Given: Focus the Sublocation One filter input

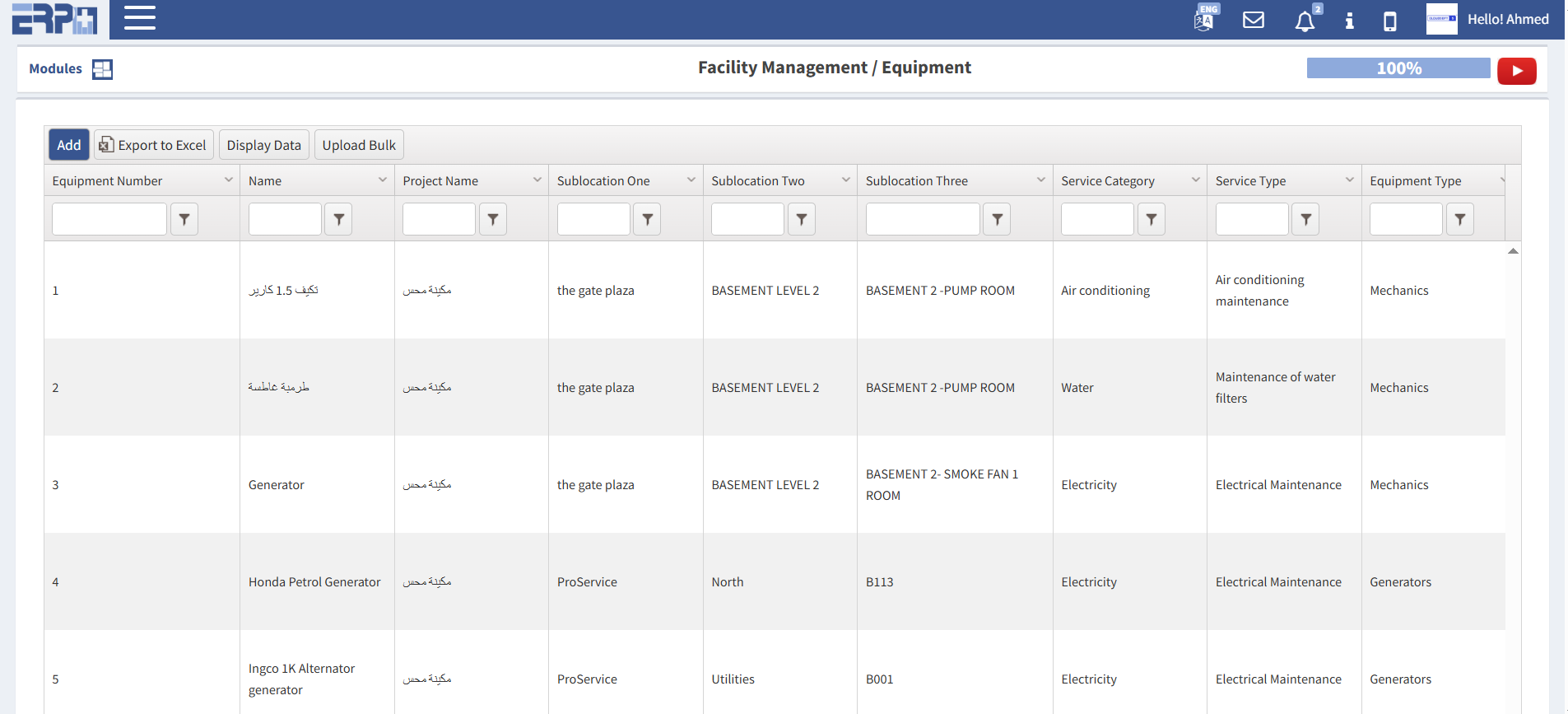Looking at the screenshot, I should pyautogui.click(x=593, y=219).
